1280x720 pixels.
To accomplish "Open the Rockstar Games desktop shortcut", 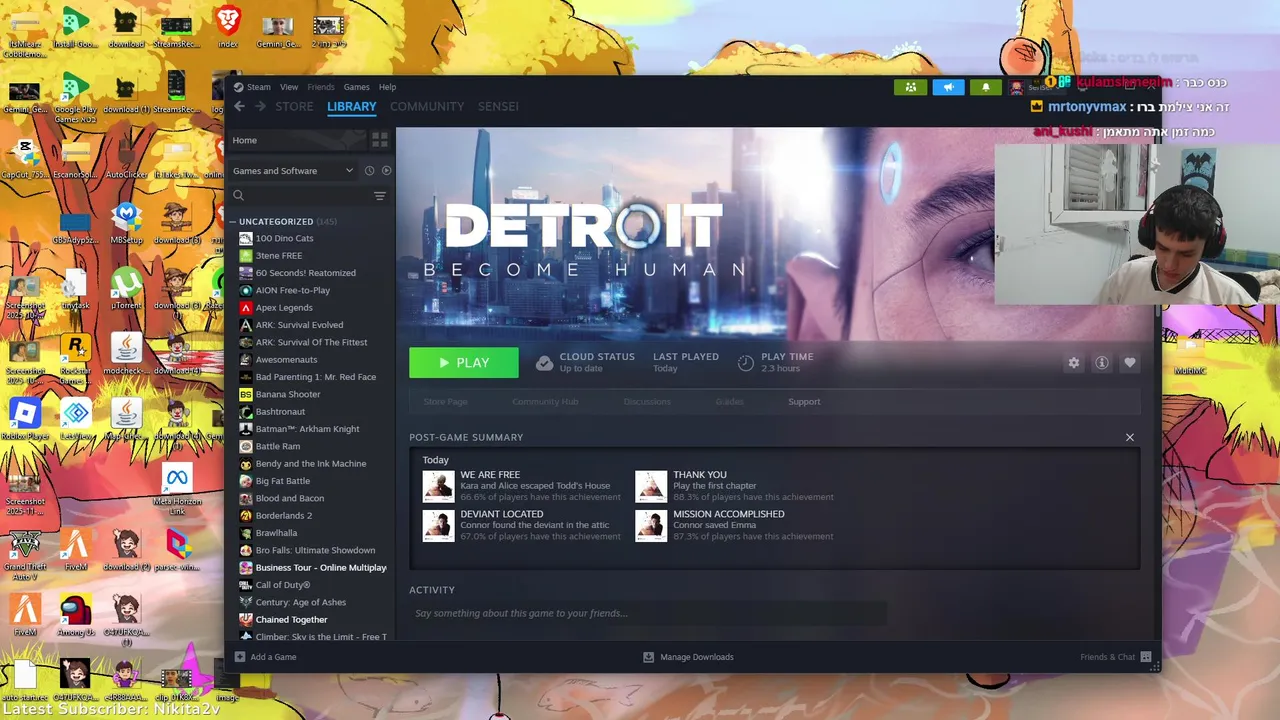I will pos(75,359).
